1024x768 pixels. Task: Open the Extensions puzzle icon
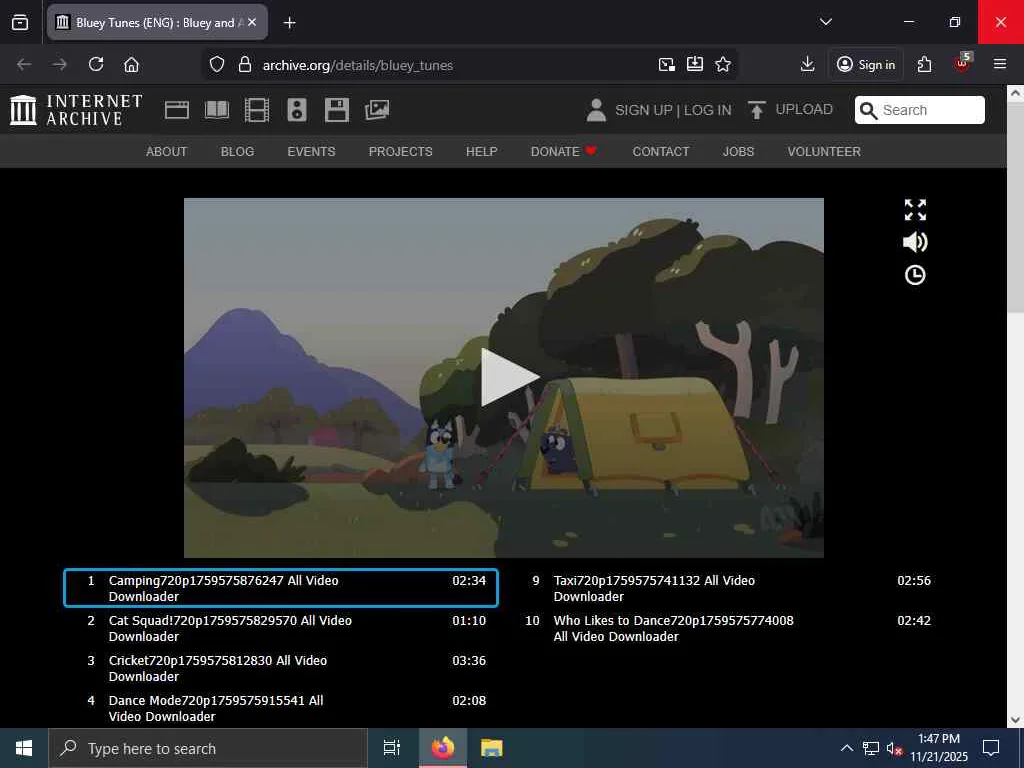point(925,65)
